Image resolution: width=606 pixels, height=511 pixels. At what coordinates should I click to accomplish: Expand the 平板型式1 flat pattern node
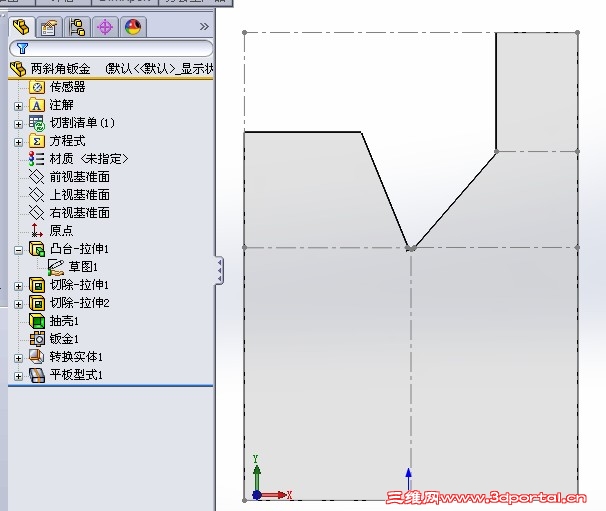coord(18,376)
